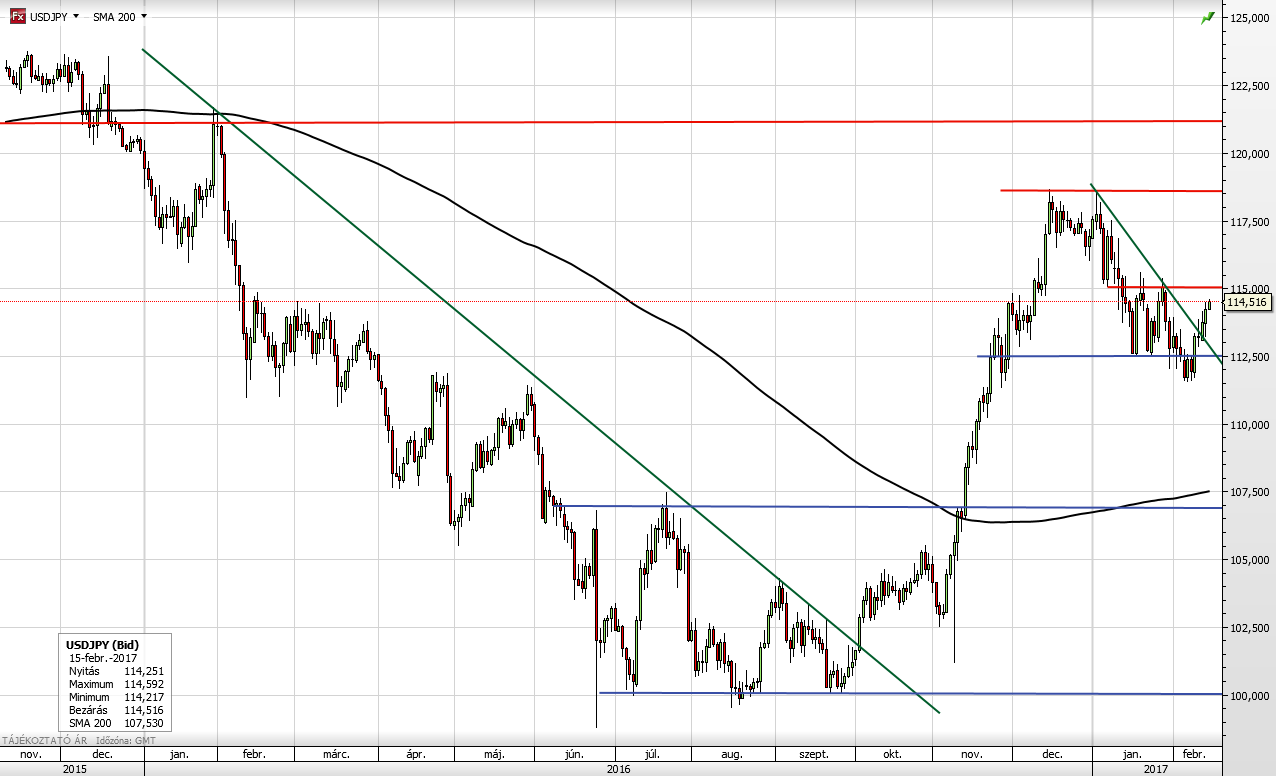Click the green arrow icon in top-right corner
This screenshot has width=1276, height=776.
(x=1208, y=17)
